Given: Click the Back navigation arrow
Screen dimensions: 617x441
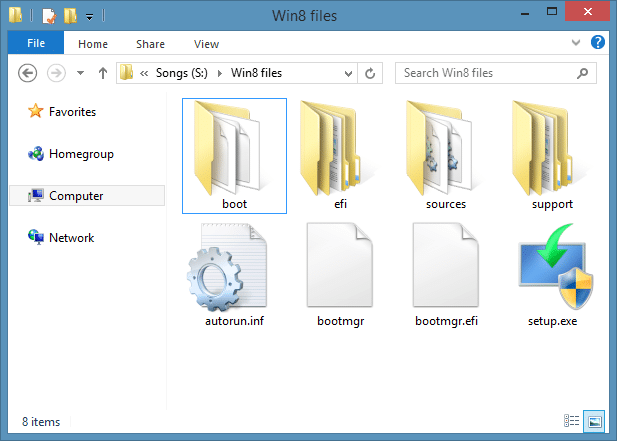Looking at the screenshot, I should (x=28, y=73).
